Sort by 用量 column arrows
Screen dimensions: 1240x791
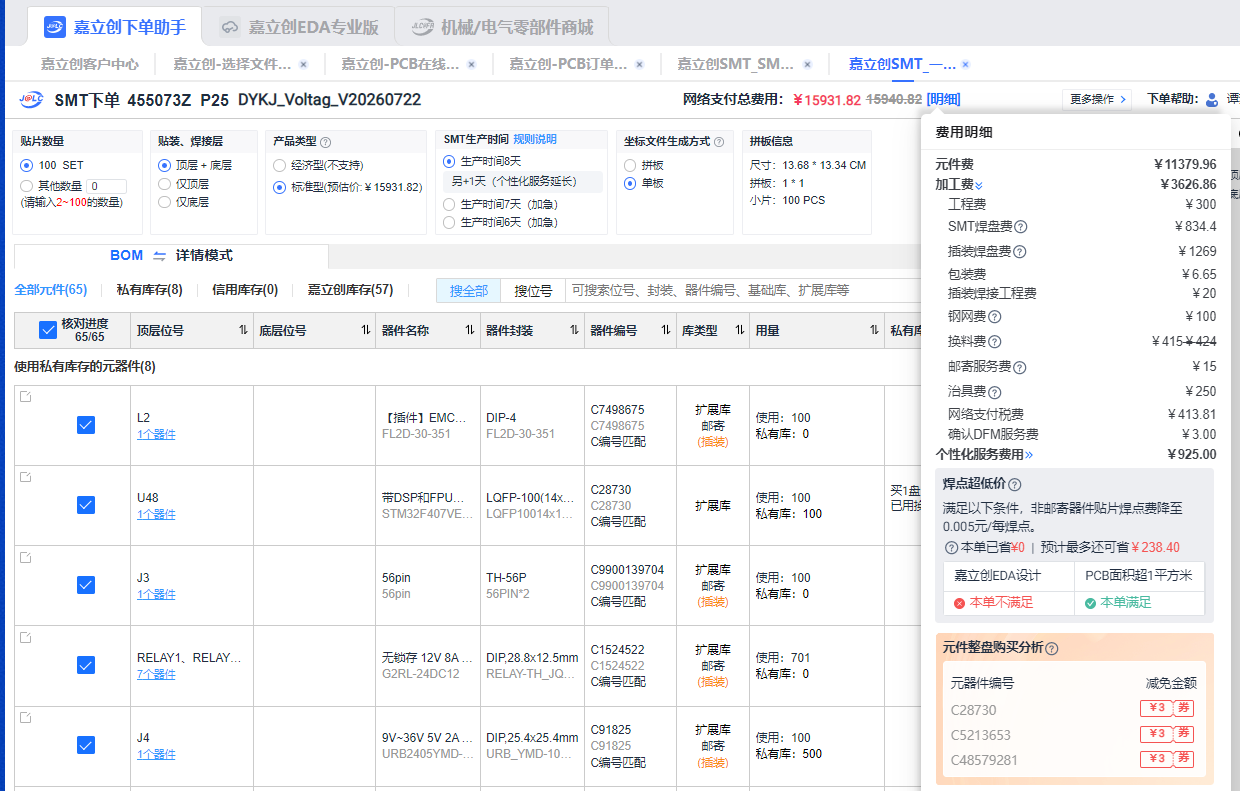coord(874,330)
